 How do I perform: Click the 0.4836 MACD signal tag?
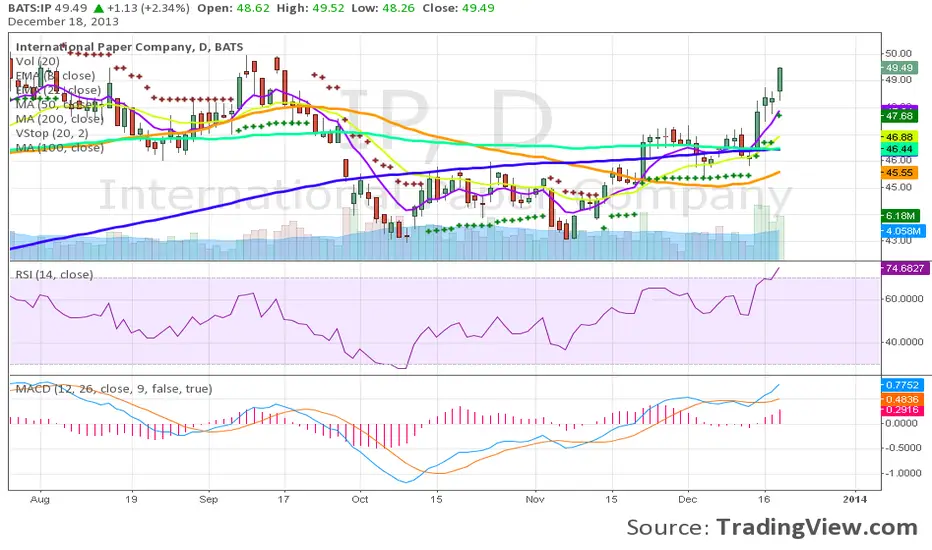pyautogui.click(x=902, y=399)
